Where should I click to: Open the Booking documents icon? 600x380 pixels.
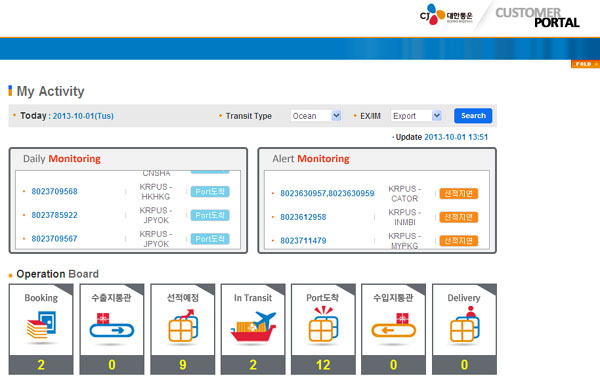(x=41, y=325)
